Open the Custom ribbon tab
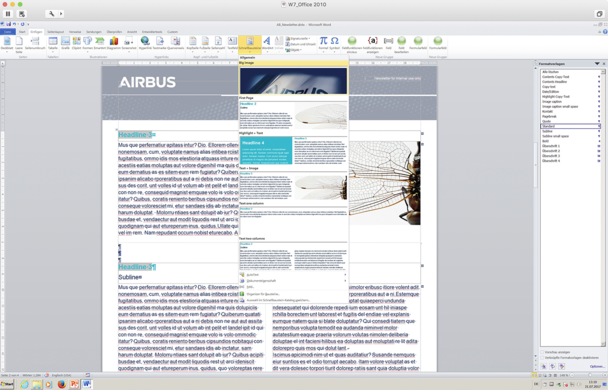Screen dimensions: 608x390 [x=173, y=32]
